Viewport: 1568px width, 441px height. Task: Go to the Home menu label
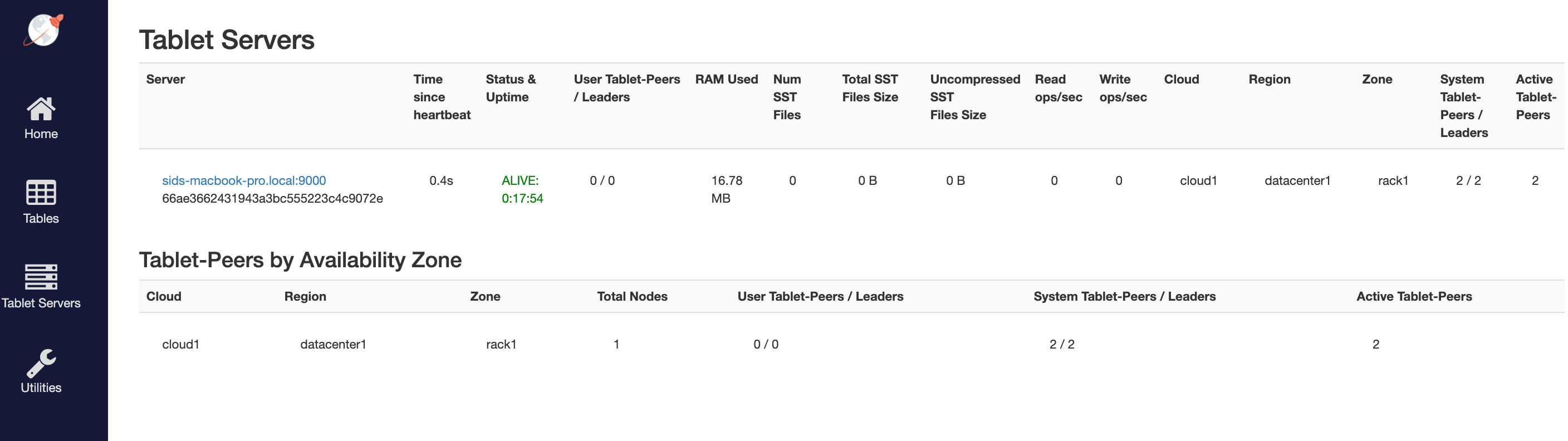click(x=41, y=134)
